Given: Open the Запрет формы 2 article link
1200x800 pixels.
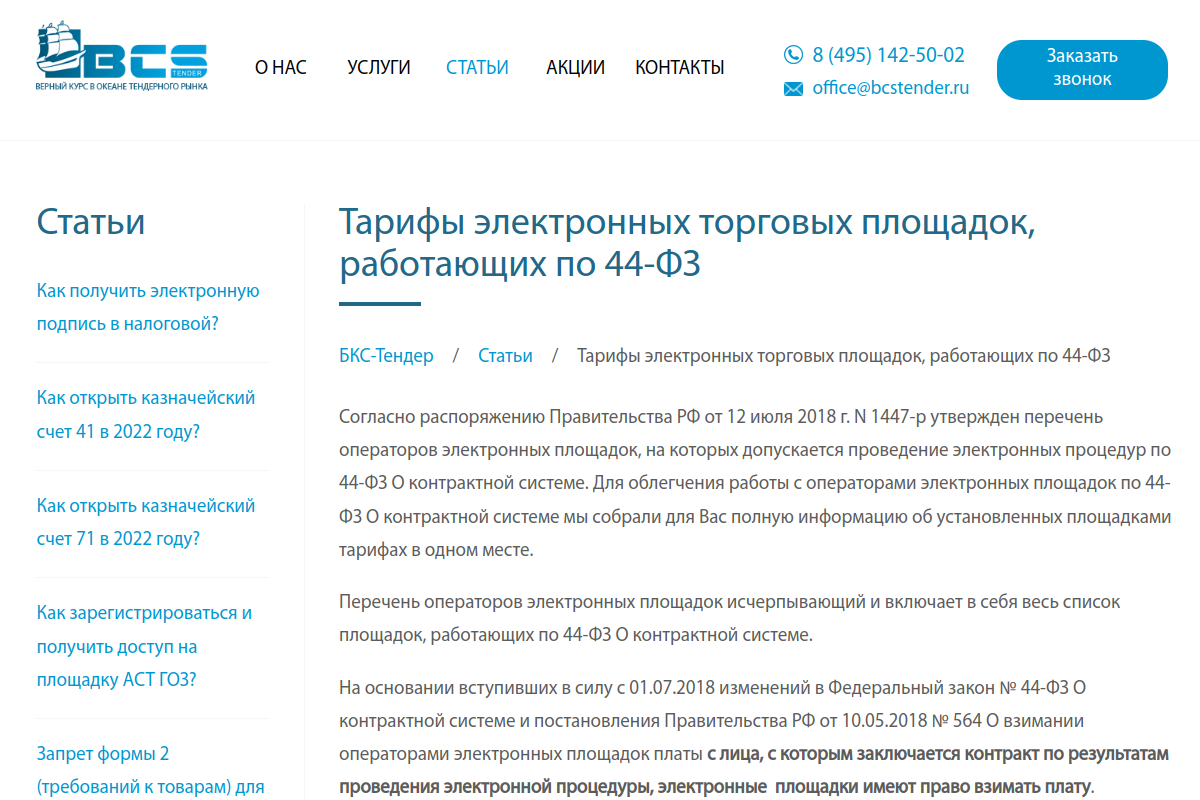Looking at the screenshot, I should (151, 770).
